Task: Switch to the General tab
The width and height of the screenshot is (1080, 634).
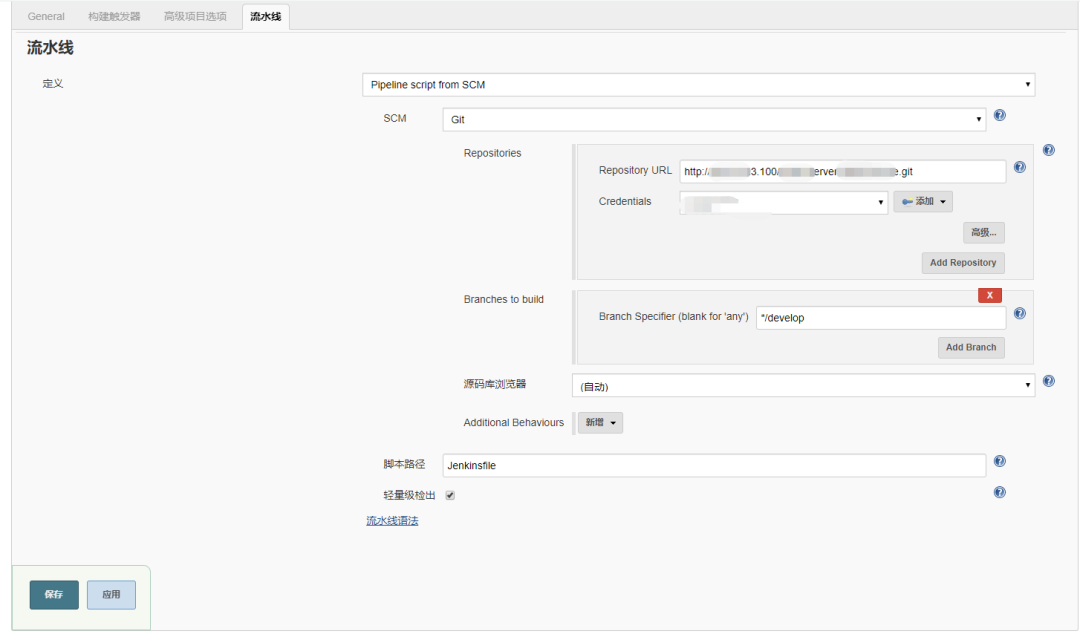Action: coord(47,17)
